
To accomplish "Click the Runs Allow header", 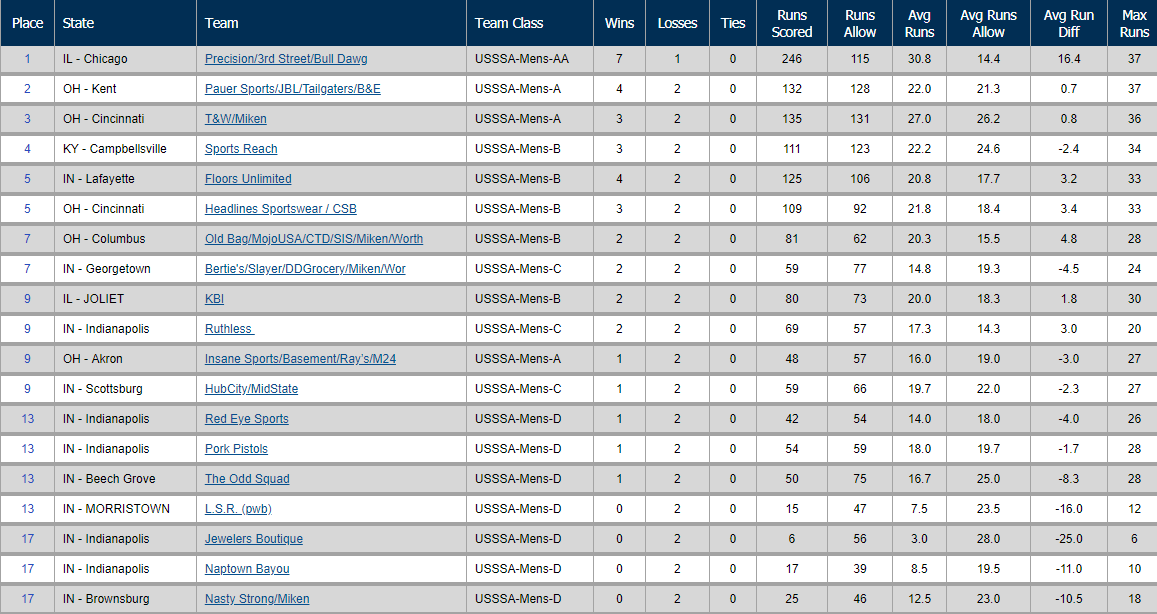I will click(860, 24).
